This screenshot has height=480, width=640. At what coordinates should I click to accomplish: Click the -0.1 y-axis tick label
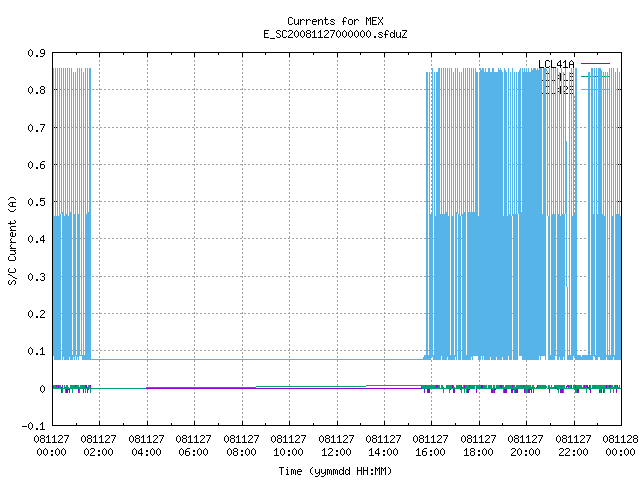point(34,426)
